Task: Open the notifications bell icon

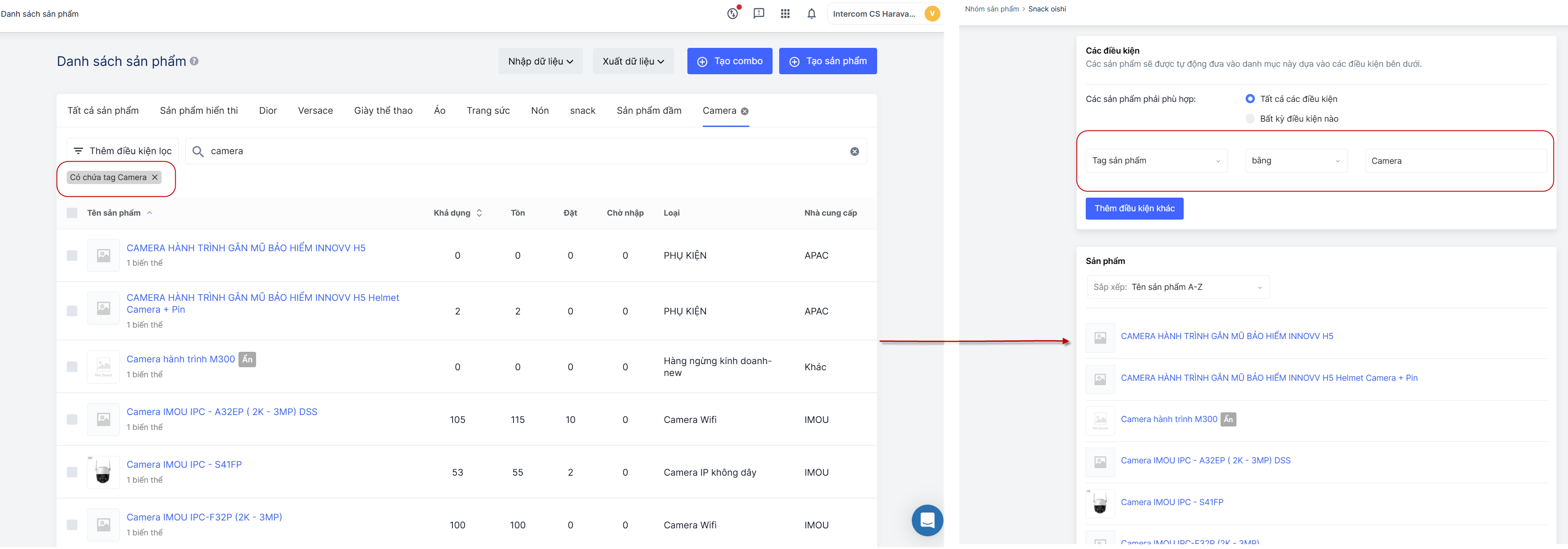Action: click(811, 13)
